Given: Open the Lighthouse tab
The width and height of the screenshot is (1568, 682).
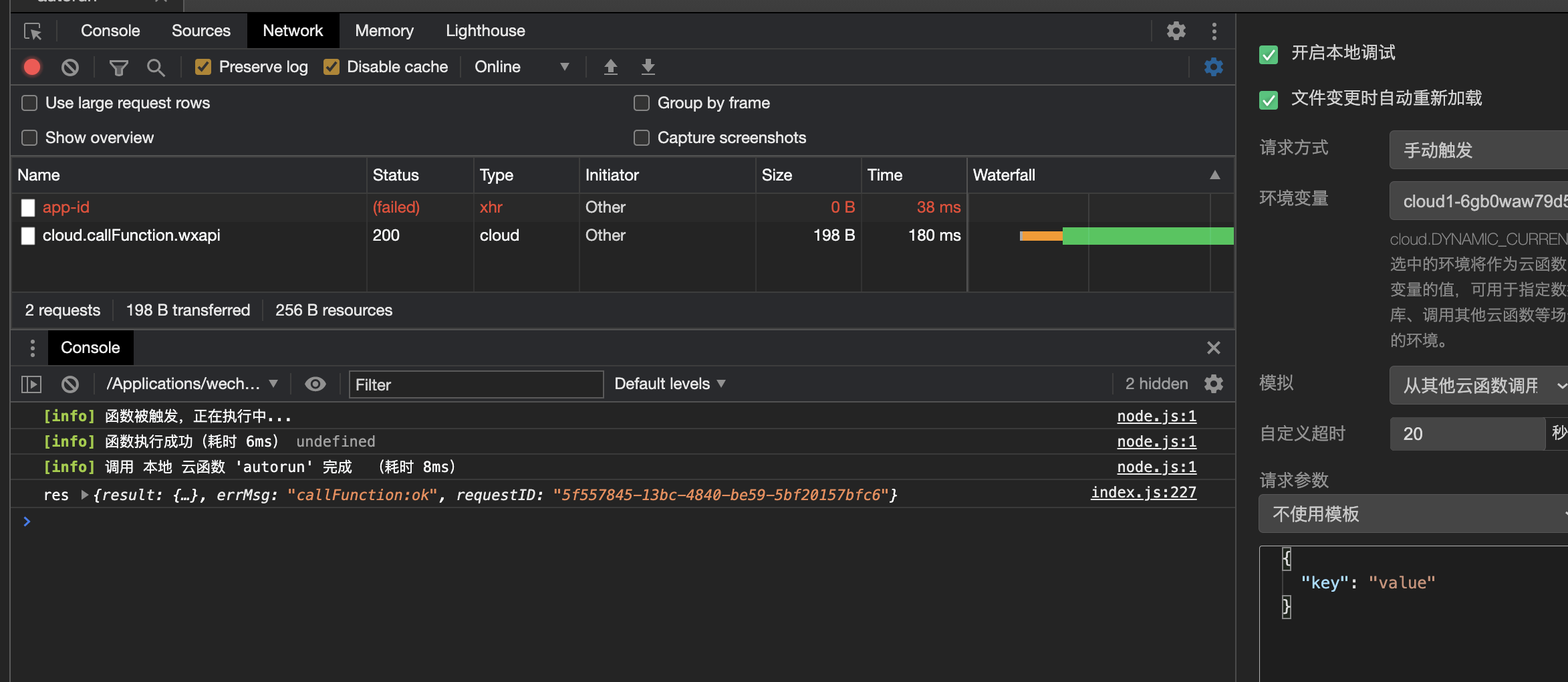Looking at the screenshot, I should coord(485,31).
